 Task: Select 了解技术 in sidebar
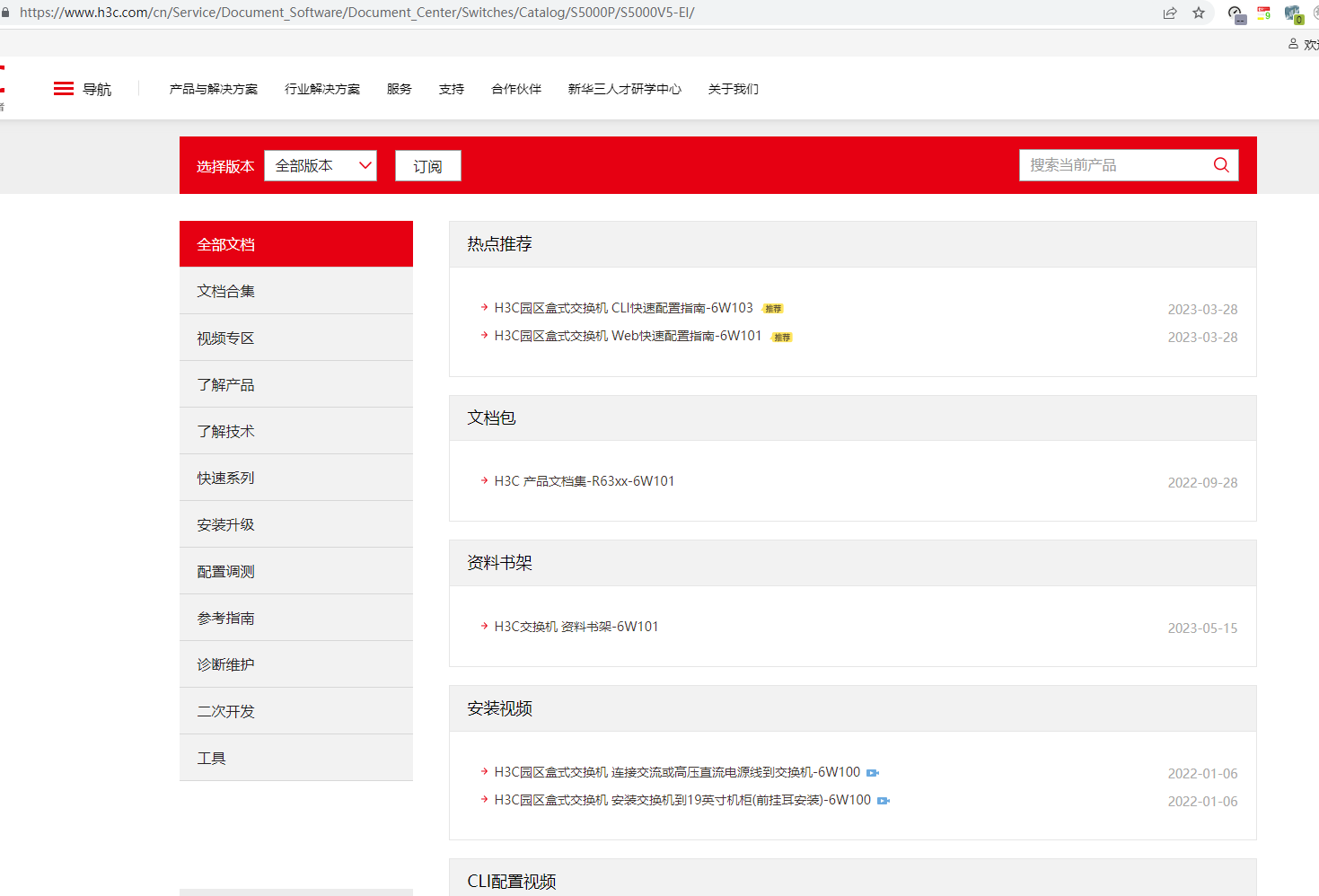tap(296, 431)
